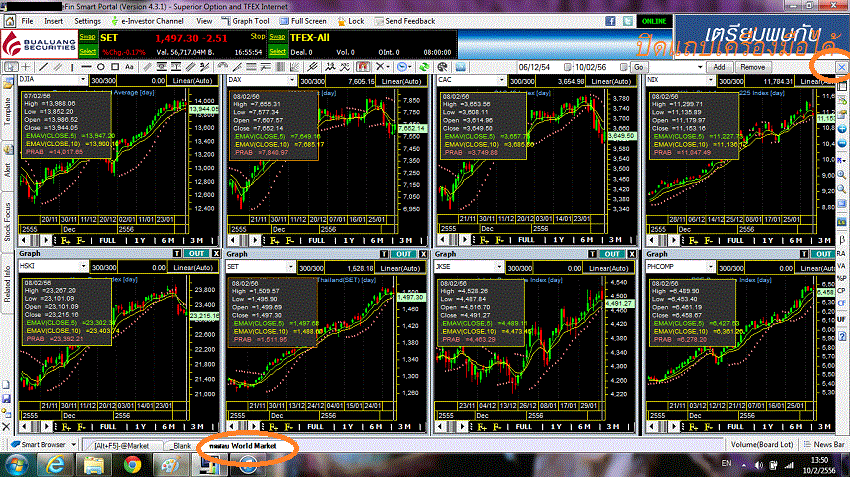This screenshot has height=477, width=850.
Task: Open the DAX symbol dropdown
Action: coord(292,80)
